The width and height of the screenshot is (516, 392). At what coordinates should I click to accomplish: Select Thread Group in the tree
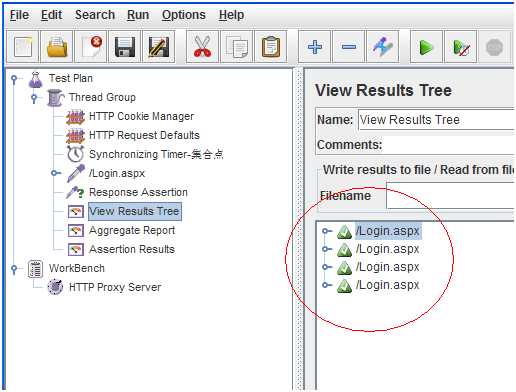click(102, 97)
